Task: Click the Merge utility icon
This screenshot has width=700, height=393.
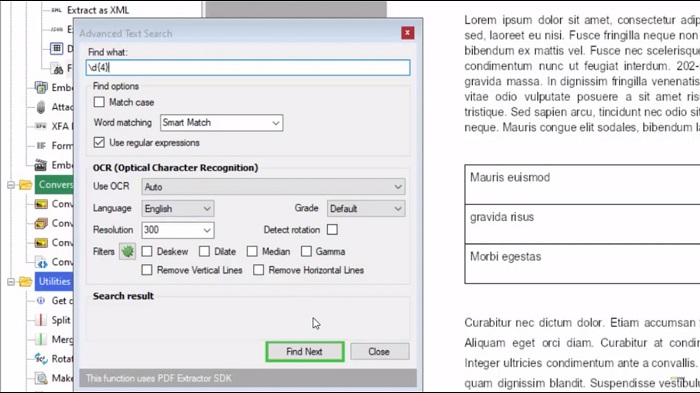Action: pos(41,339)
